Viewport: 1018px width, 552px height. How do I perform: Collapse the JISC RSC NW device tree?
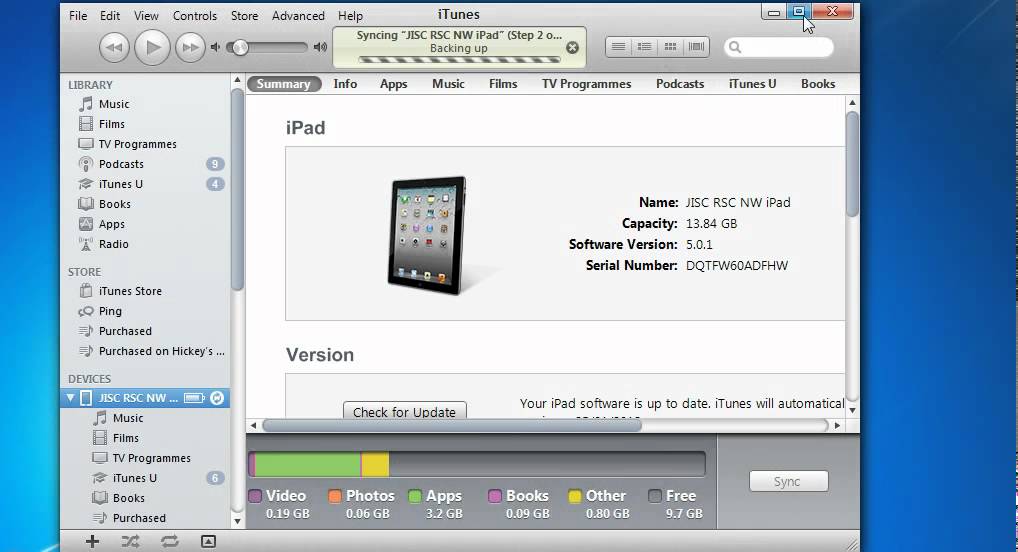71,397
